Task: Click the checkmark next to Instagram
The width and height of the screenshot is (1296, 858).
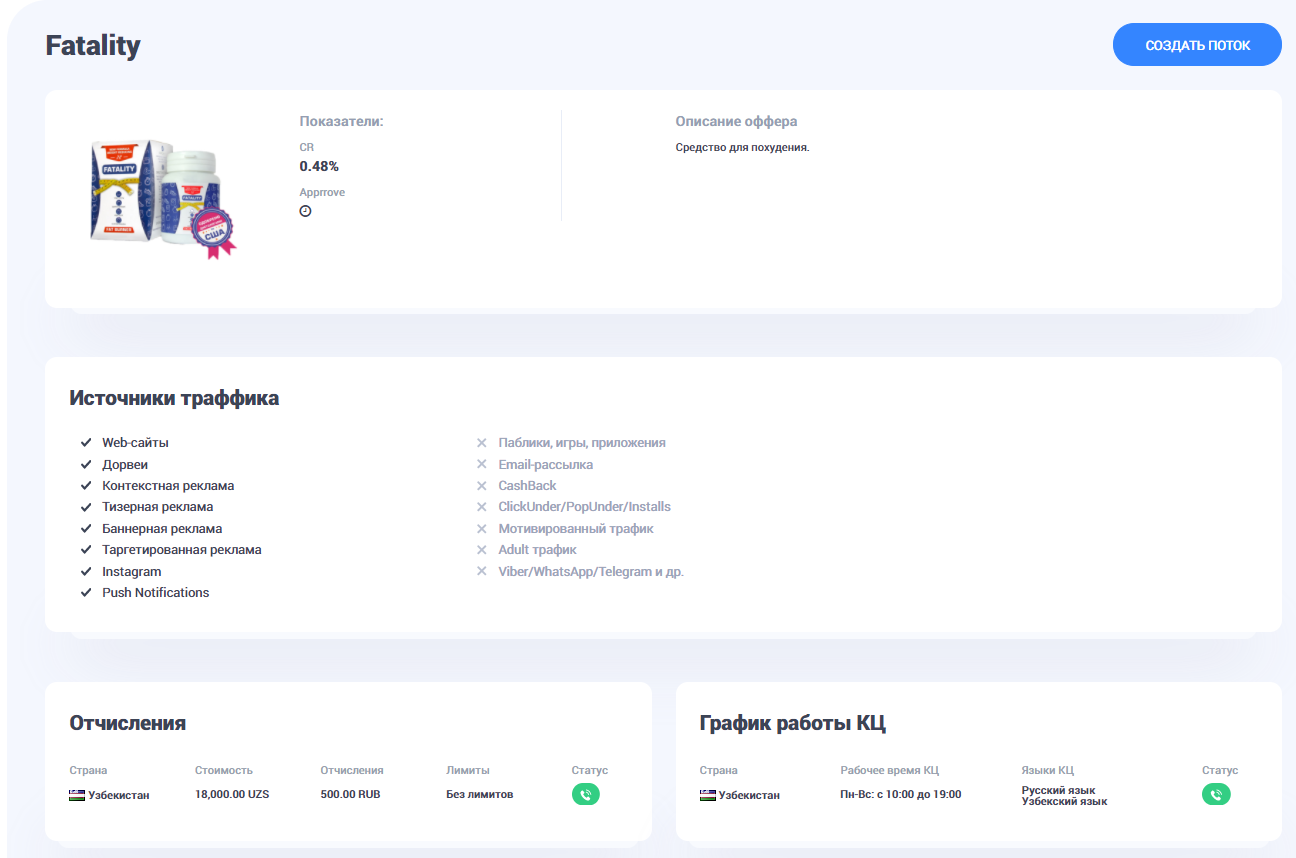Action: pyautogui.click(x=86, y=572)
